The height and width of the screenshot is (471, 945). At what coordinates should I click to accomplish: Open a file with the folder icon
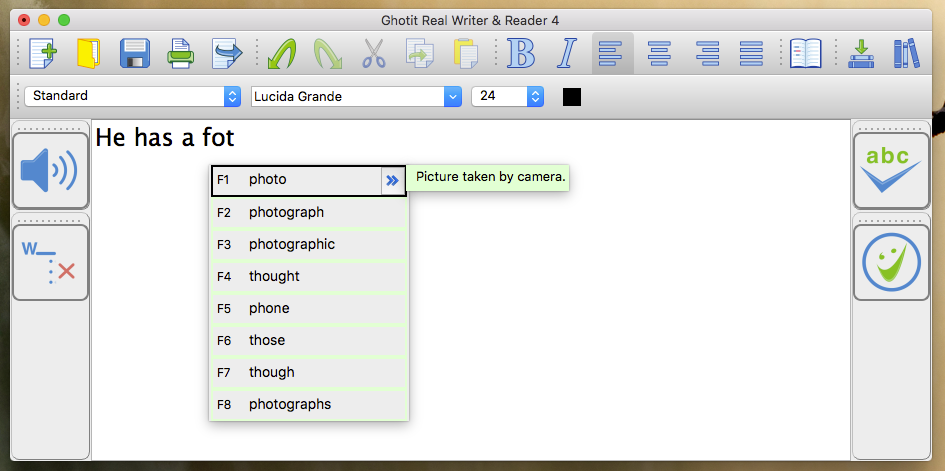pos(88,53)
